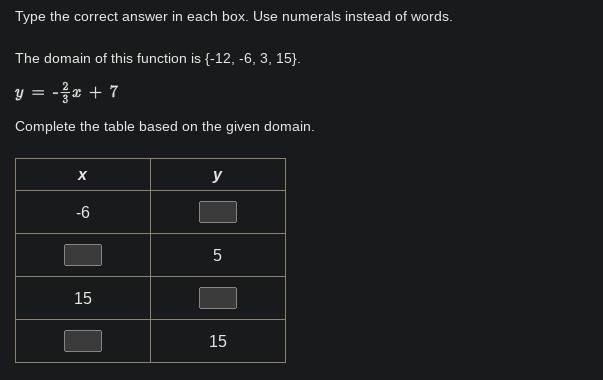603x380 pixels.
Task: Select the x input box beside y = 5
Action: click(x=83, y=255)
